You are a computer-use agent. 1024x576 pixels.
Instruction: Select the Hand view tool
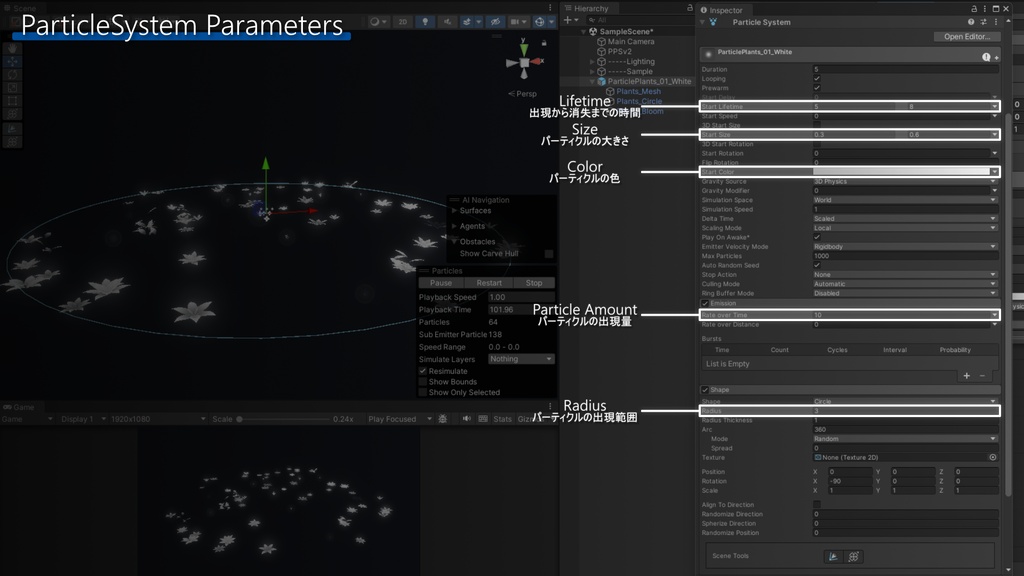click(12, 48)
